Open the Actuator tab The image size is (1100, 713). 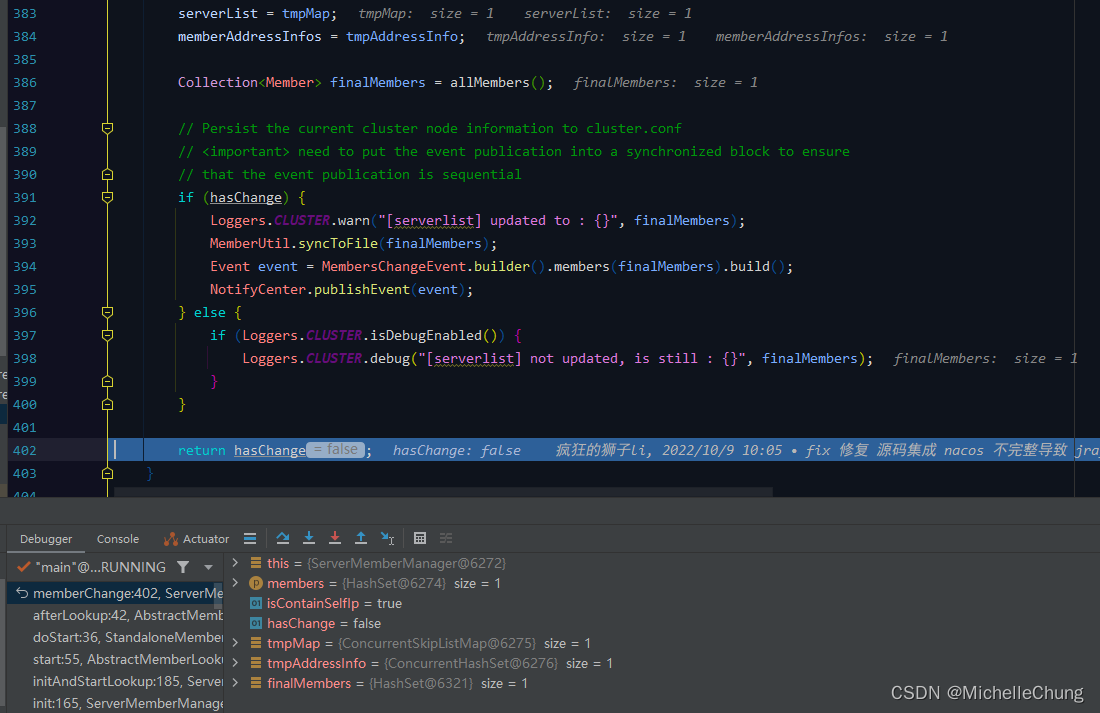click(196, 539)
